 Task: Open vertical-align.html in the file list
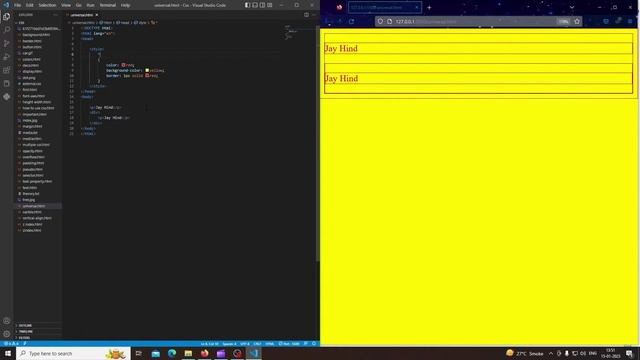[x=38, y=218]
